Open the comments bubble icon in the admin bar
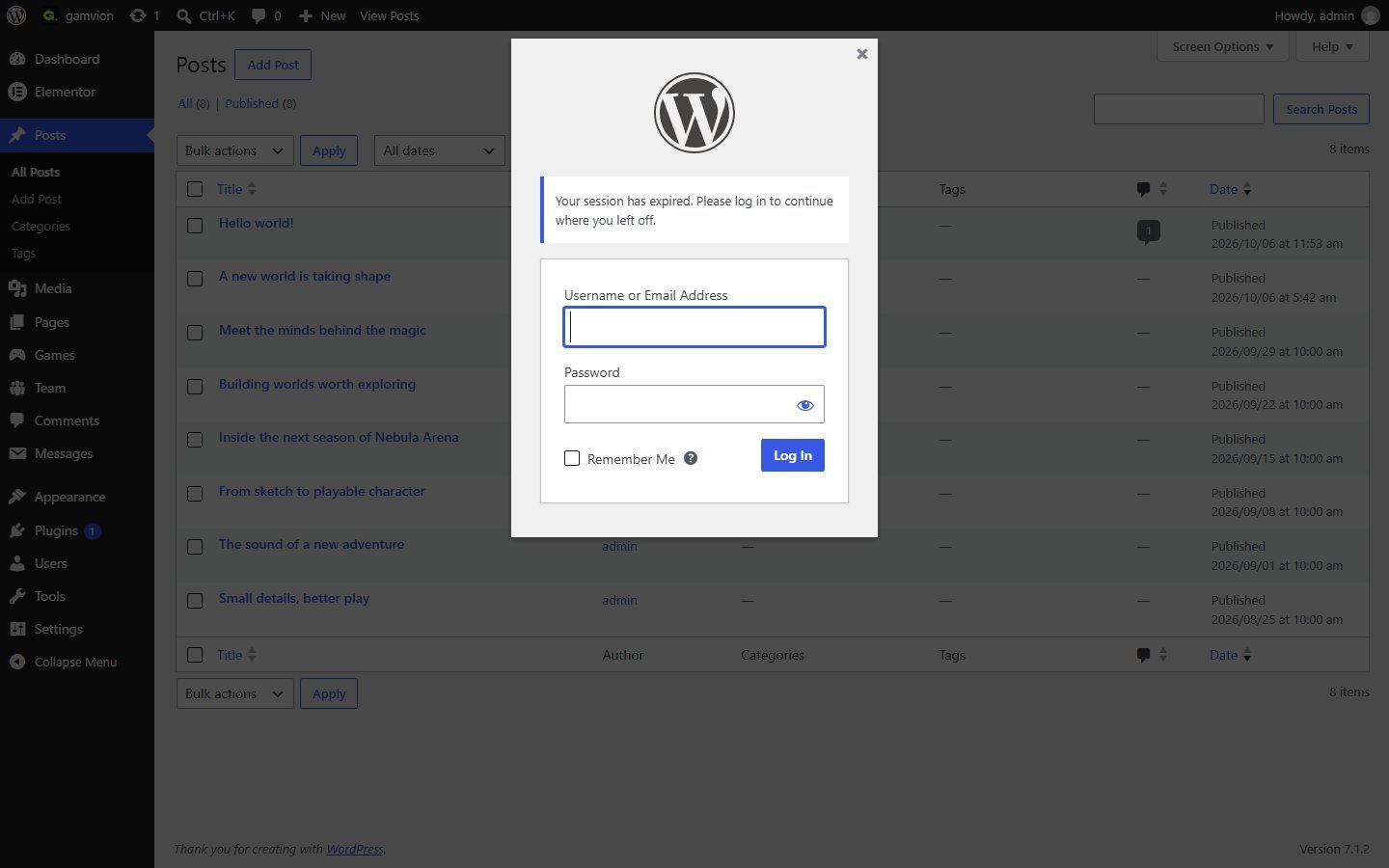This screenshot has height=868, width=1389. (259, 15)
